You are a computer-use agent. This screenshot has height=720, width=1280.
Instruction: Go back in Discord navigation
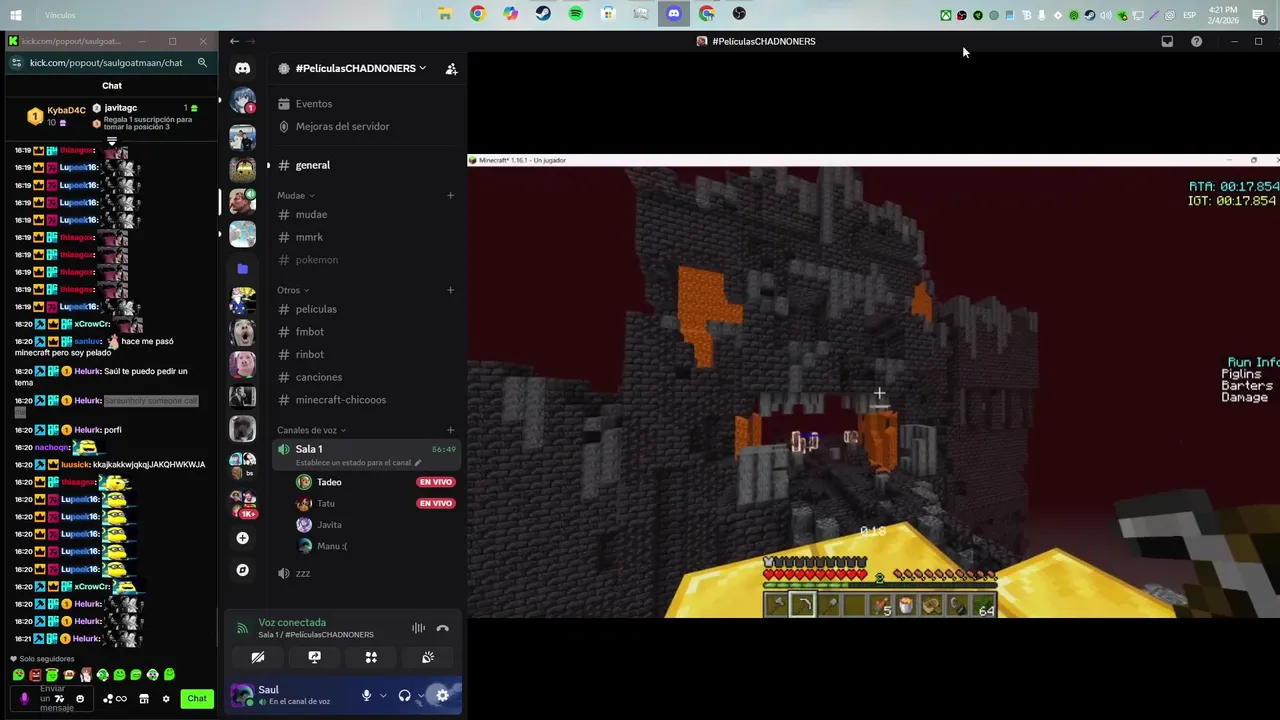click(234, 41)
